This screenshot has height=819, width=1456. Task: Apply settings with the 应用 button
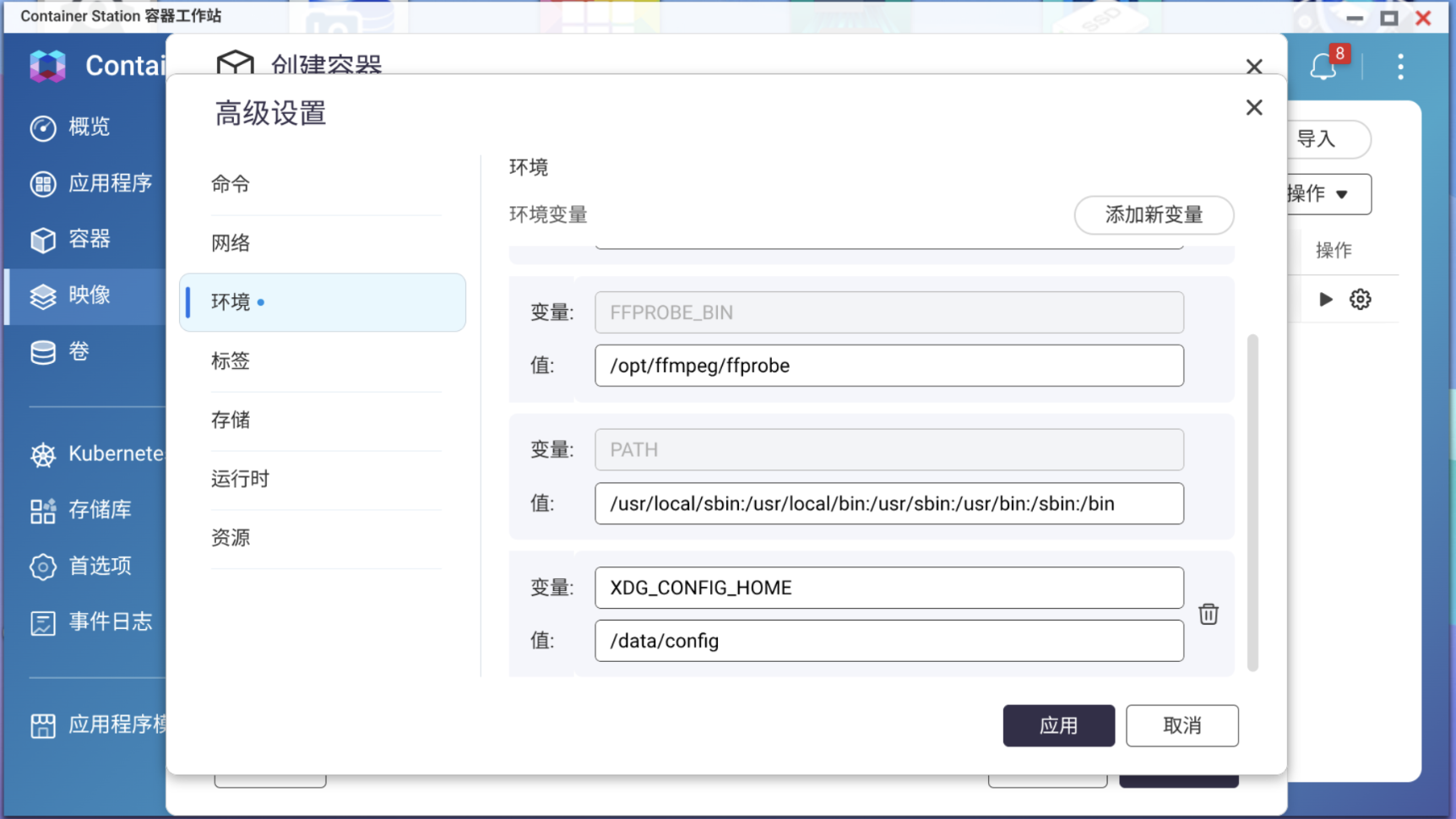[1058, 725]
